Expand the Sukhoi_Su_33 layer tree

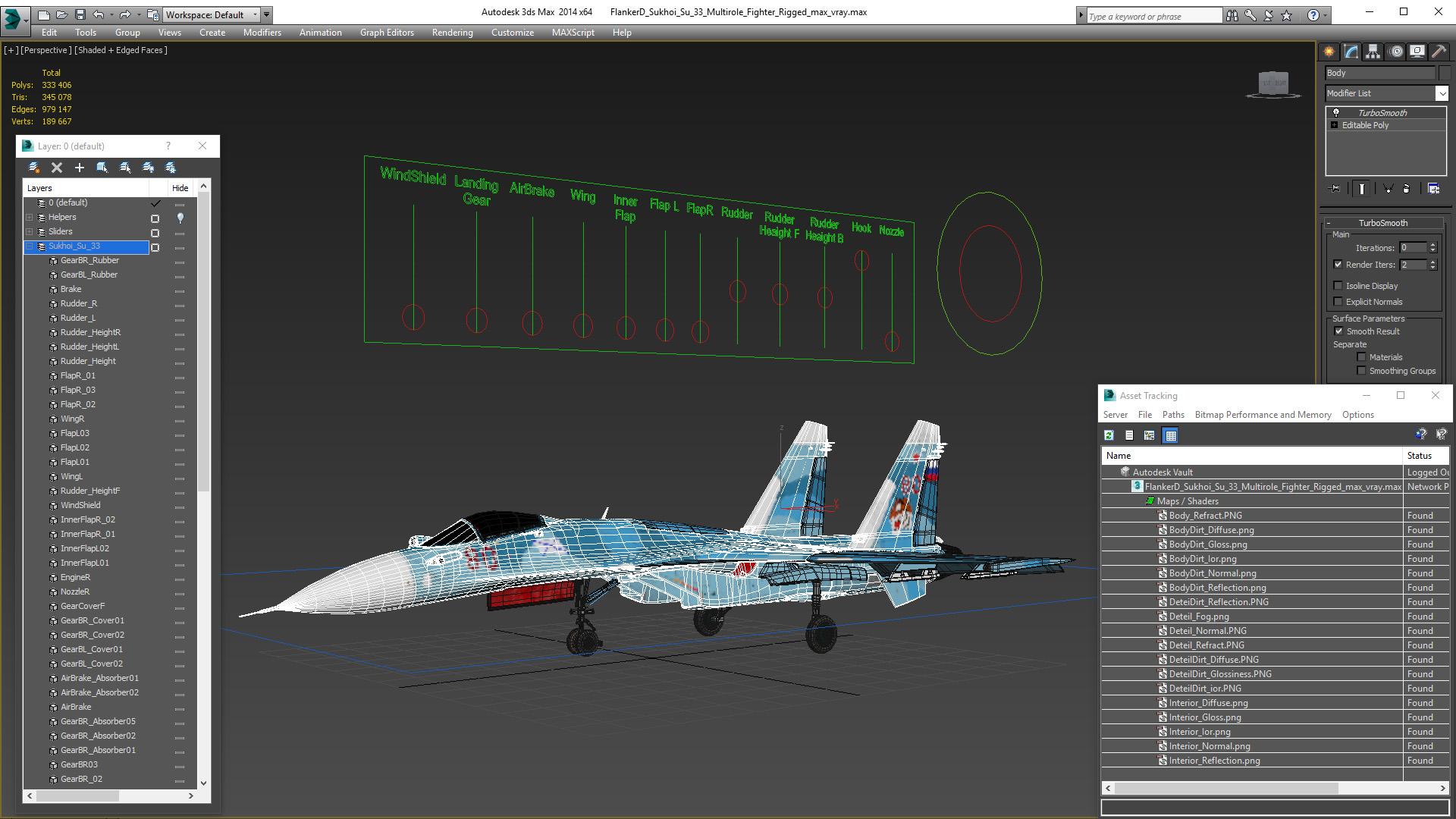pos(30,246)
